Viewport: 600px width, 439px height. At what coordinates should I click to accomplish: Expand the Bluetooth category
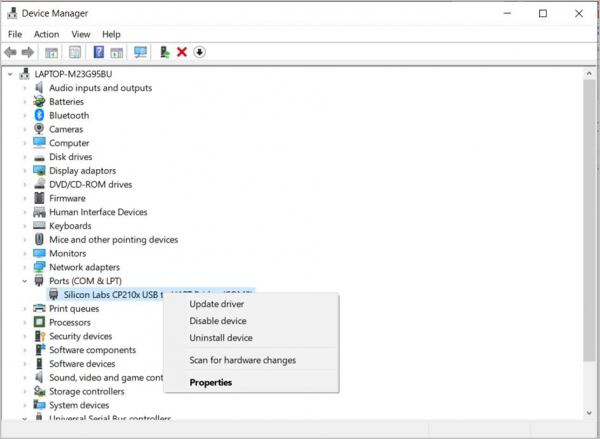(x=24, y=116)
